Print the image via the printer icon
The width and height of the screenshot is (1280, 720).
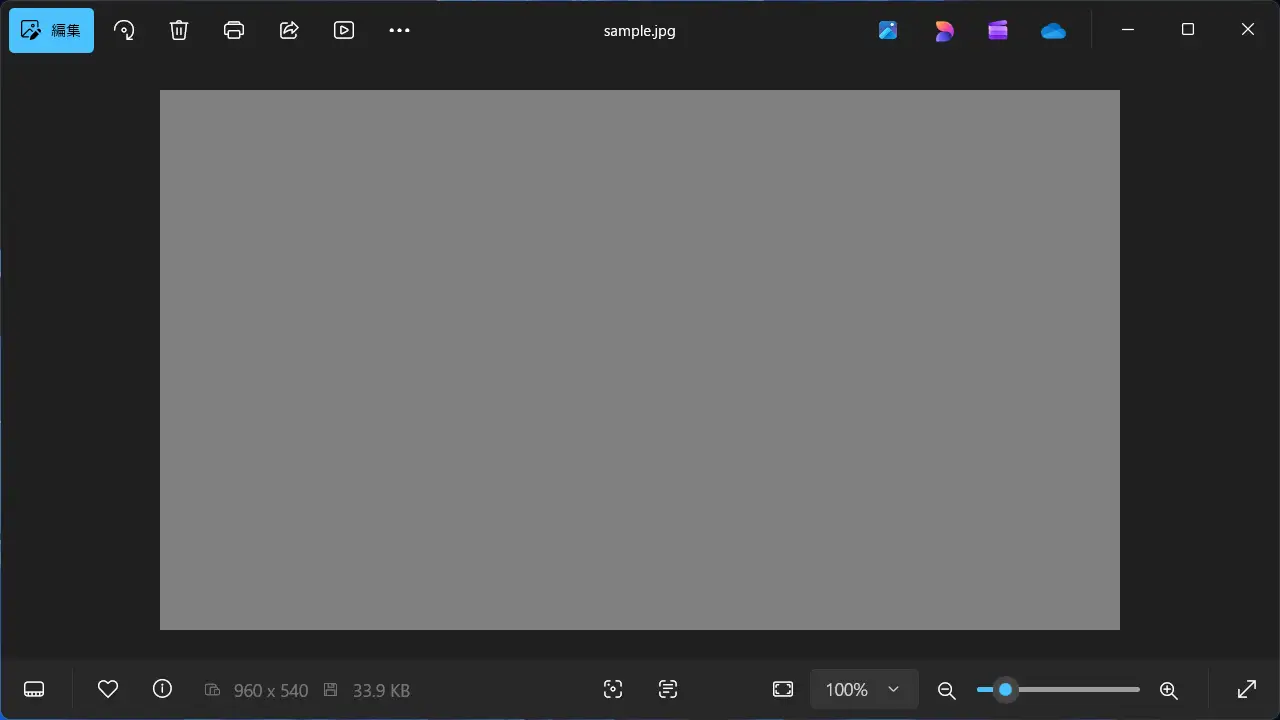[234, 30]
